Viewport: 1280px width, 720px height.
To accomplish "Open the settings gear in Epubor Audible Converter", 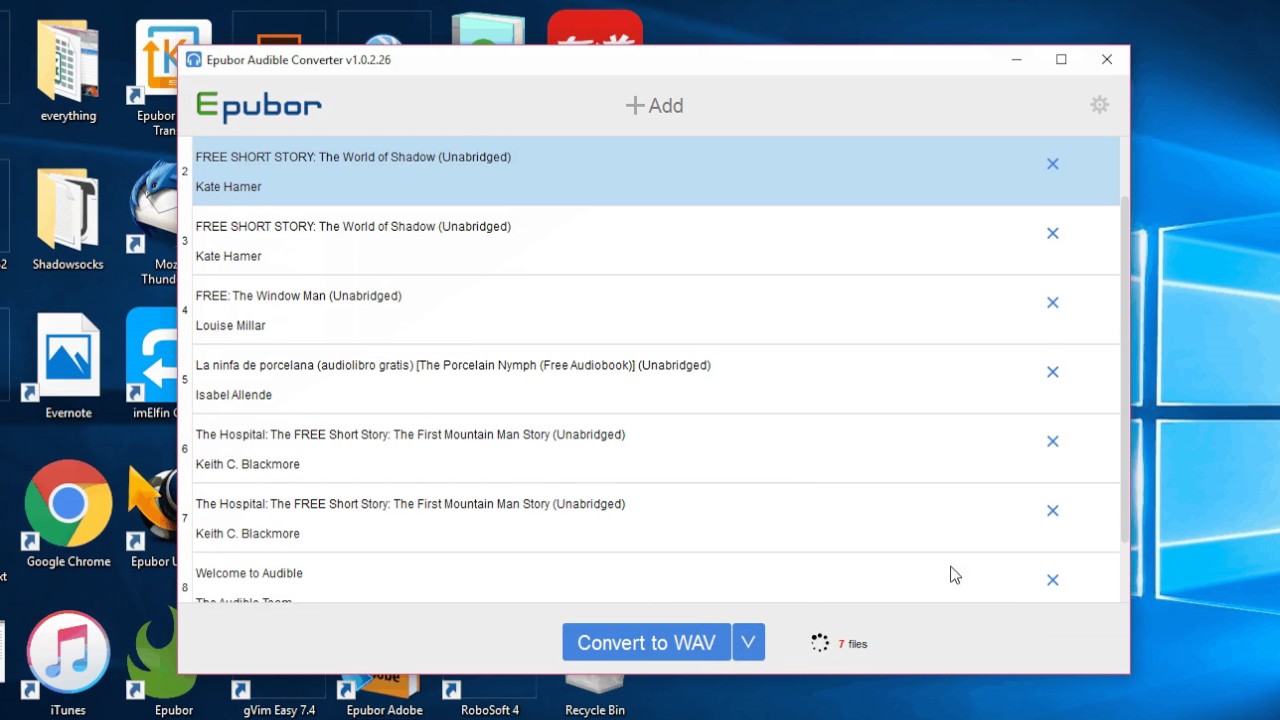I will point(1099,105).
